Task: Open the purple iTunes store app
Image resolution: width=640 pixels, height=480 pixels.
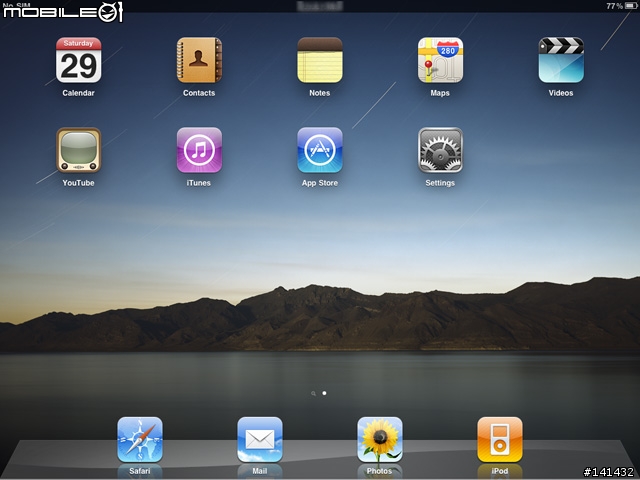Action: pos(199,150)
